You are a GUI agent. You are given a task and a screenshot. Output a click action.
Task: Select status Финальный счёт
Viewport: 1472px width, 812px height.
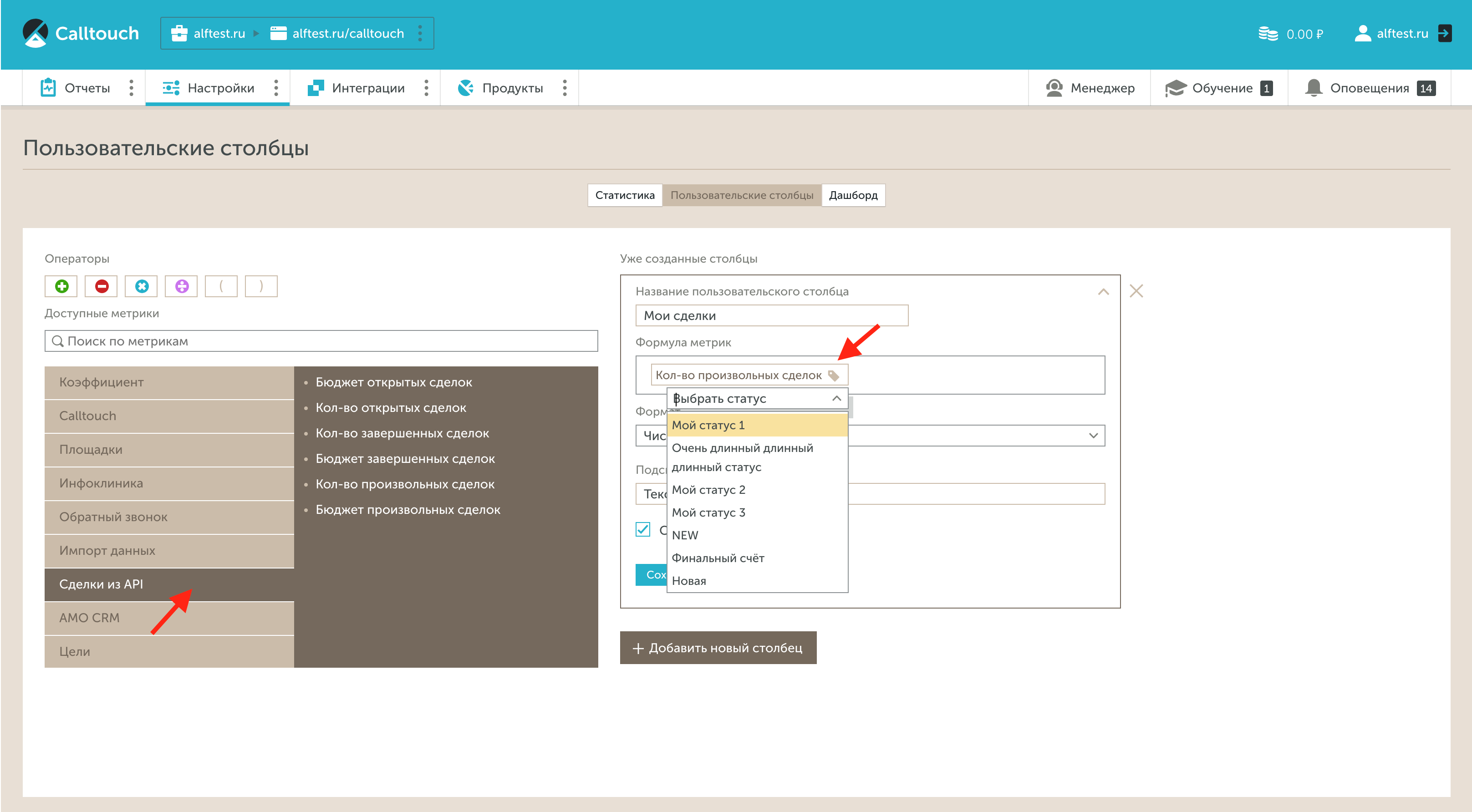pyautogui.click(x=757, y=558)
